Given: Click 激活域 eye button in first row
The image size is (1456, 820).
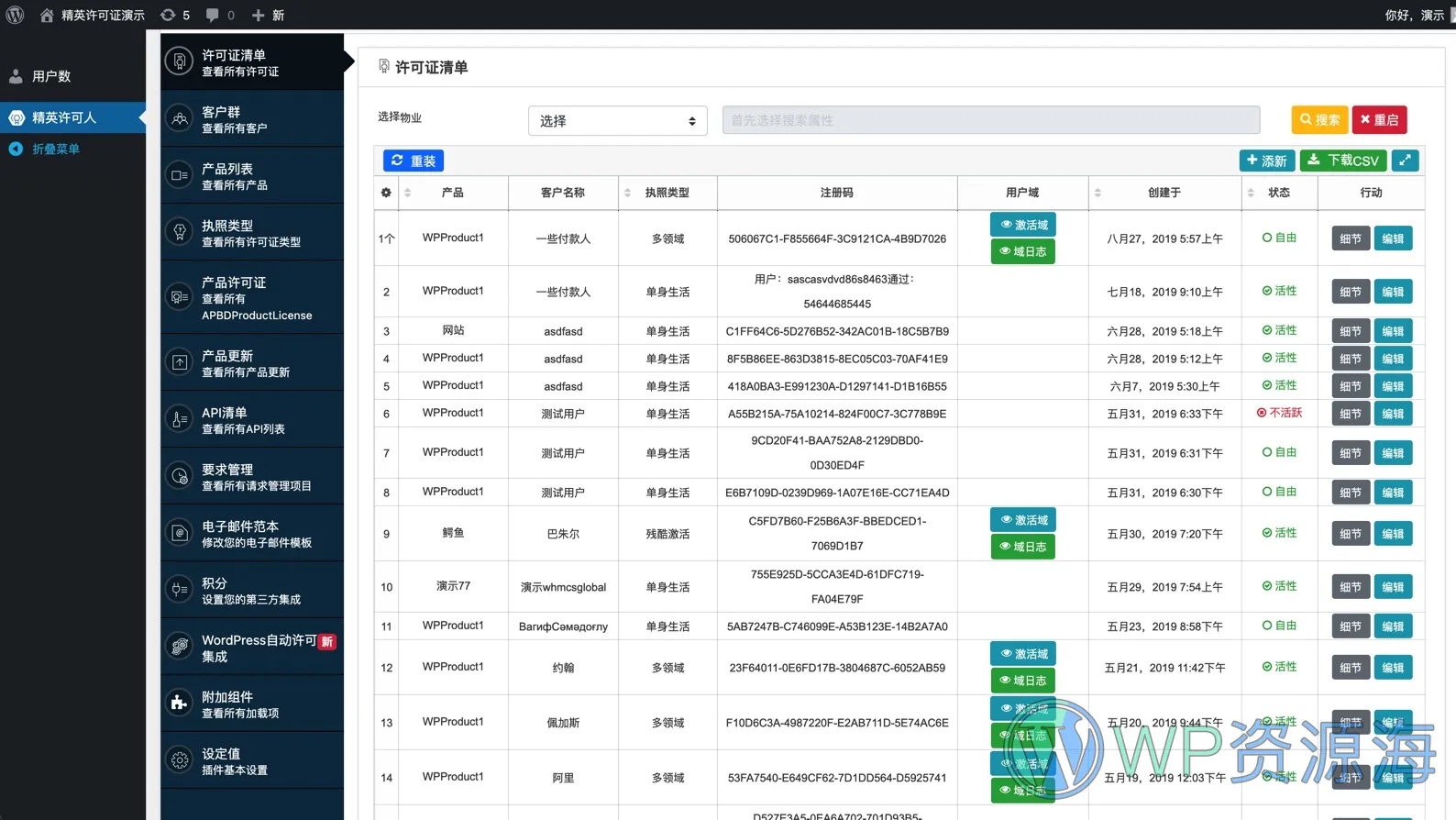Looking at the screenshot, I should click(1022, 225).
